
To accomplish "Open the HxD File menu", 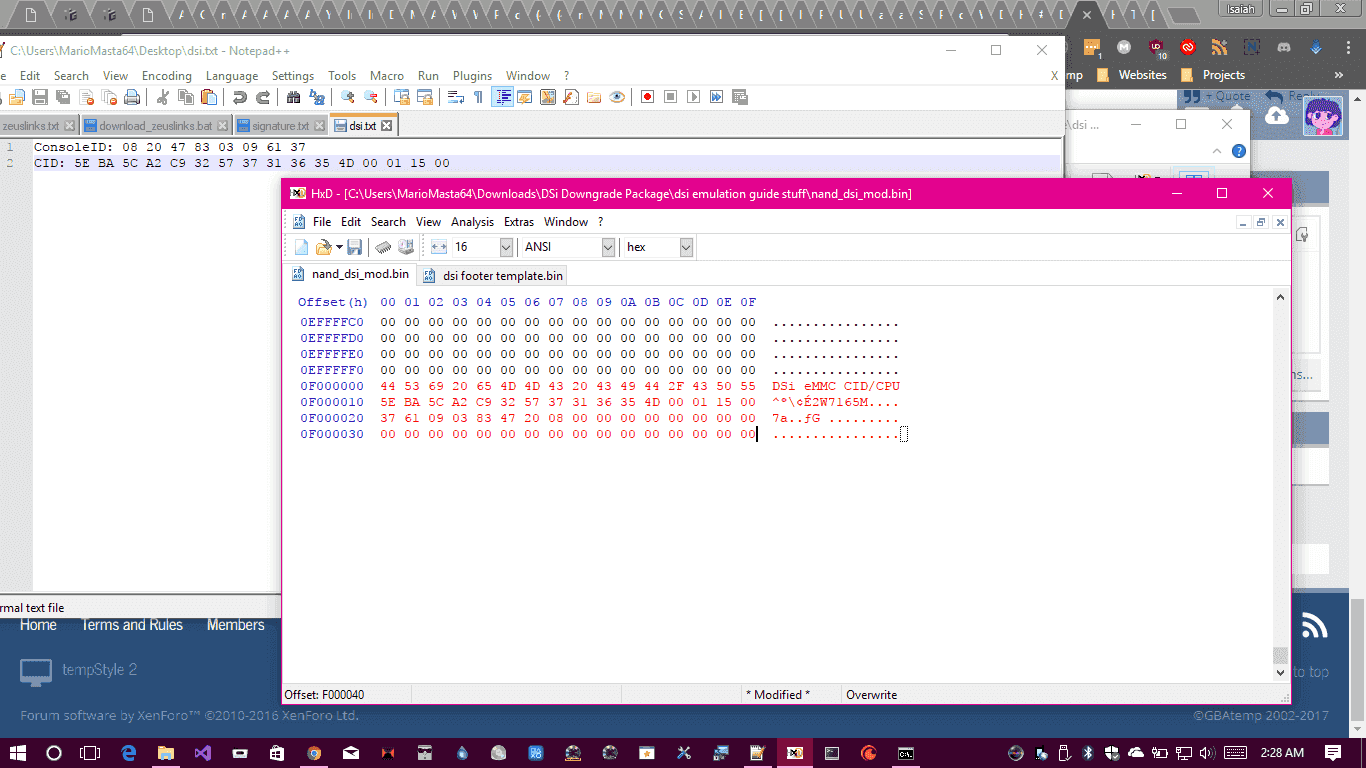I will (321, 222).
